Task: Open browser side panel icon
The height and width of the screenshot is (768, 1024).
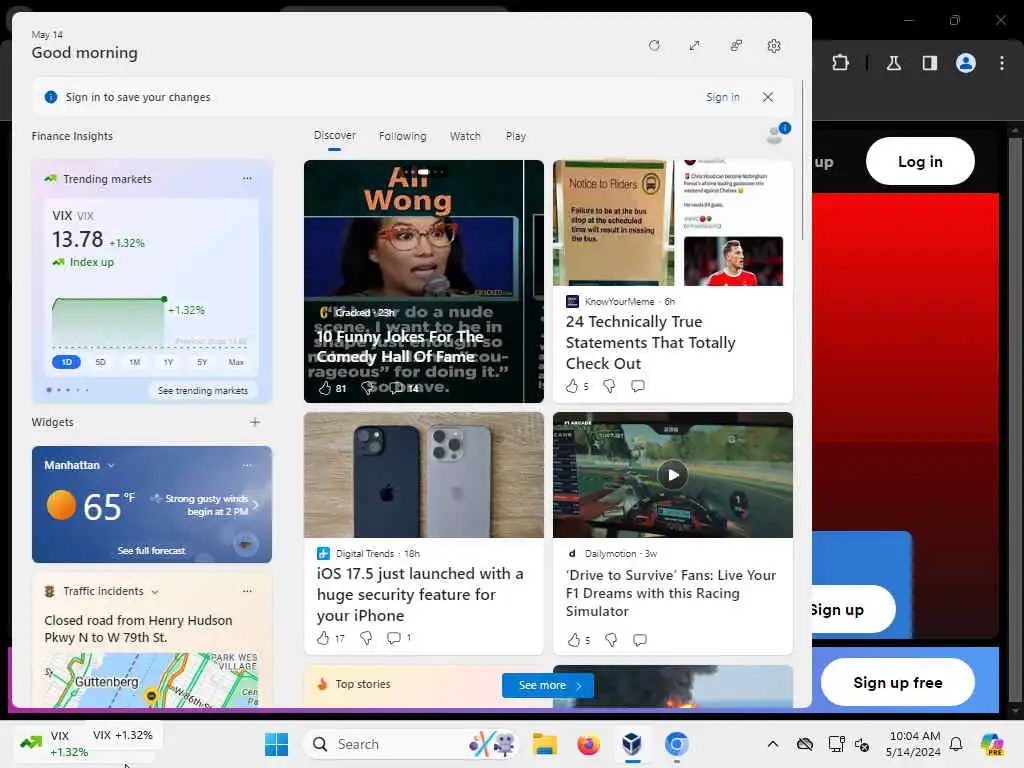Action: click(929, 63)
